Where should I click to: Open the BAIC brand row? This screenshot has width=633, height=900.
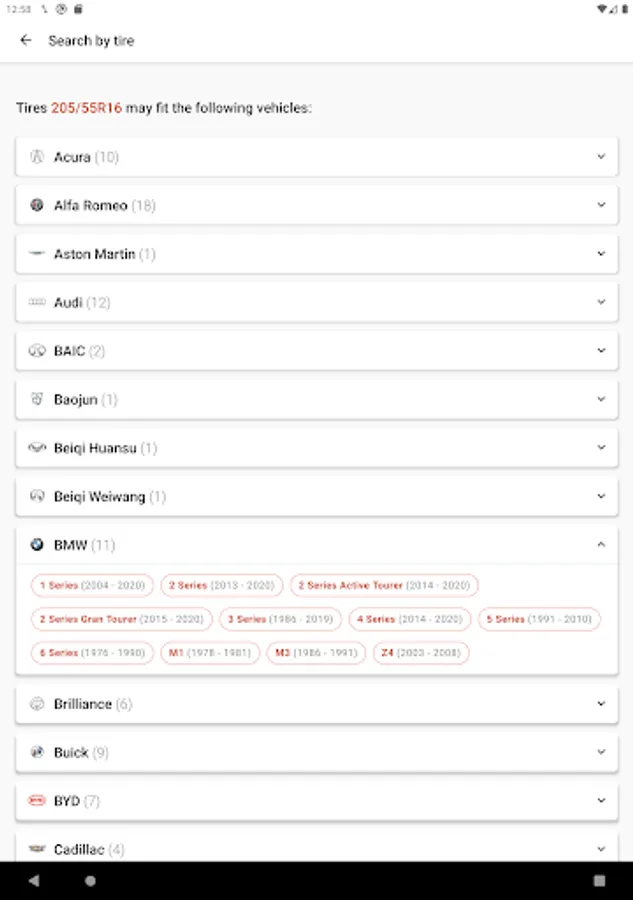(x=316, y=351)
